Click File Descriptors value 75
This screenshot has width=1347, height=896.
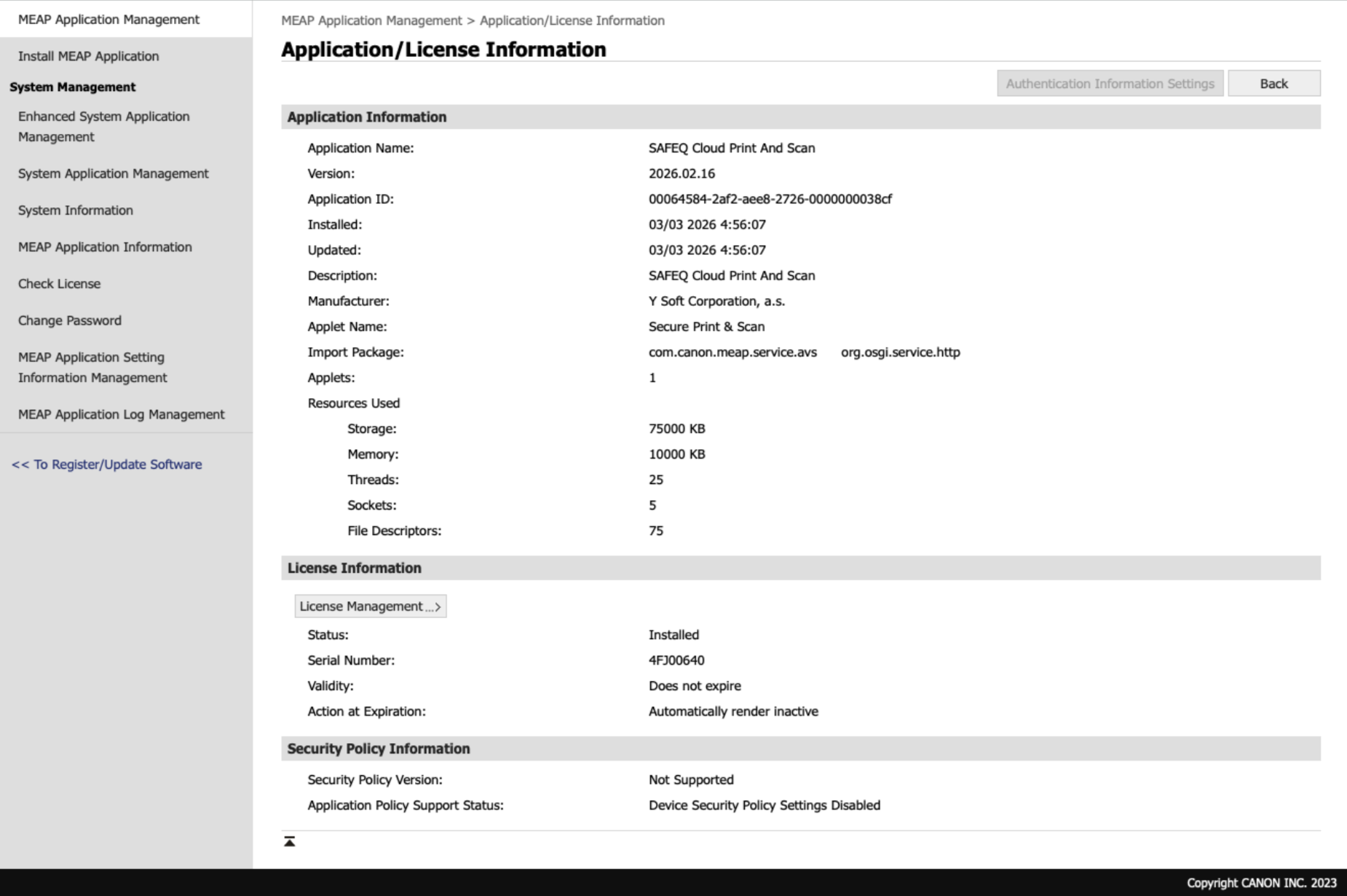(656, 531)
